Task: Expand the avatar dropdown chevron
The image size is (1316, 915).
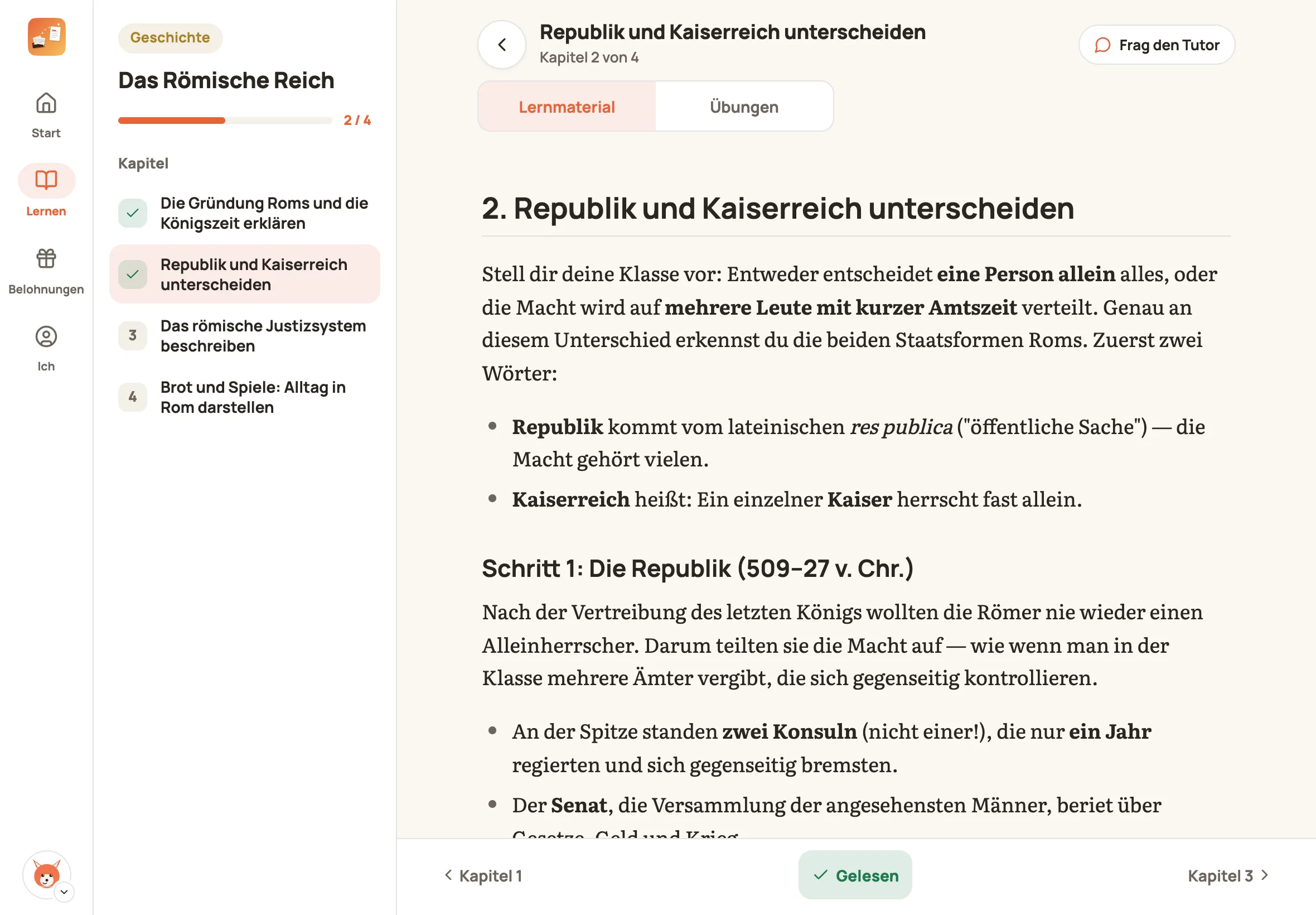Action: click(x=64, y=892)
